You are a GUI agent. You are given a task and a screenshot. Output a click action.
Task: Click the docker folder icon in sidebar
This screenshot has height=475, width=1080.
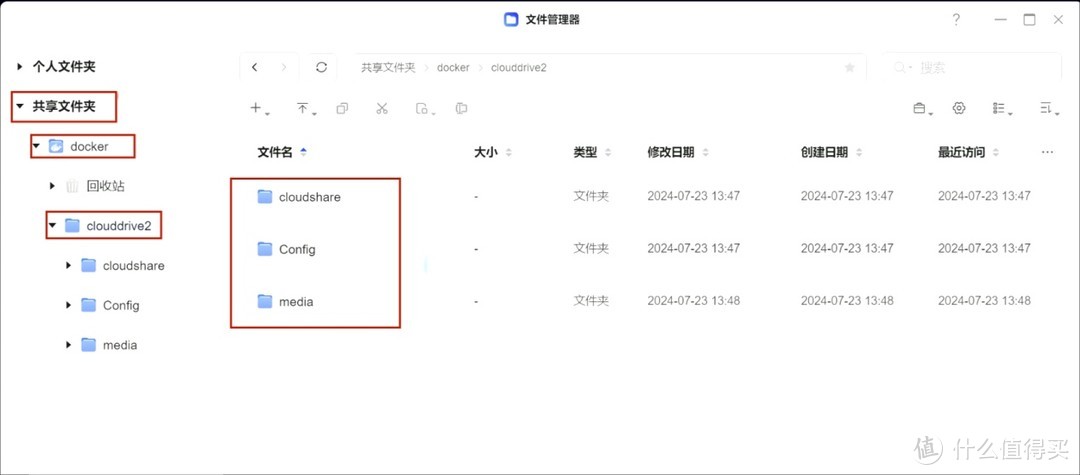click(x=56, y=147)
